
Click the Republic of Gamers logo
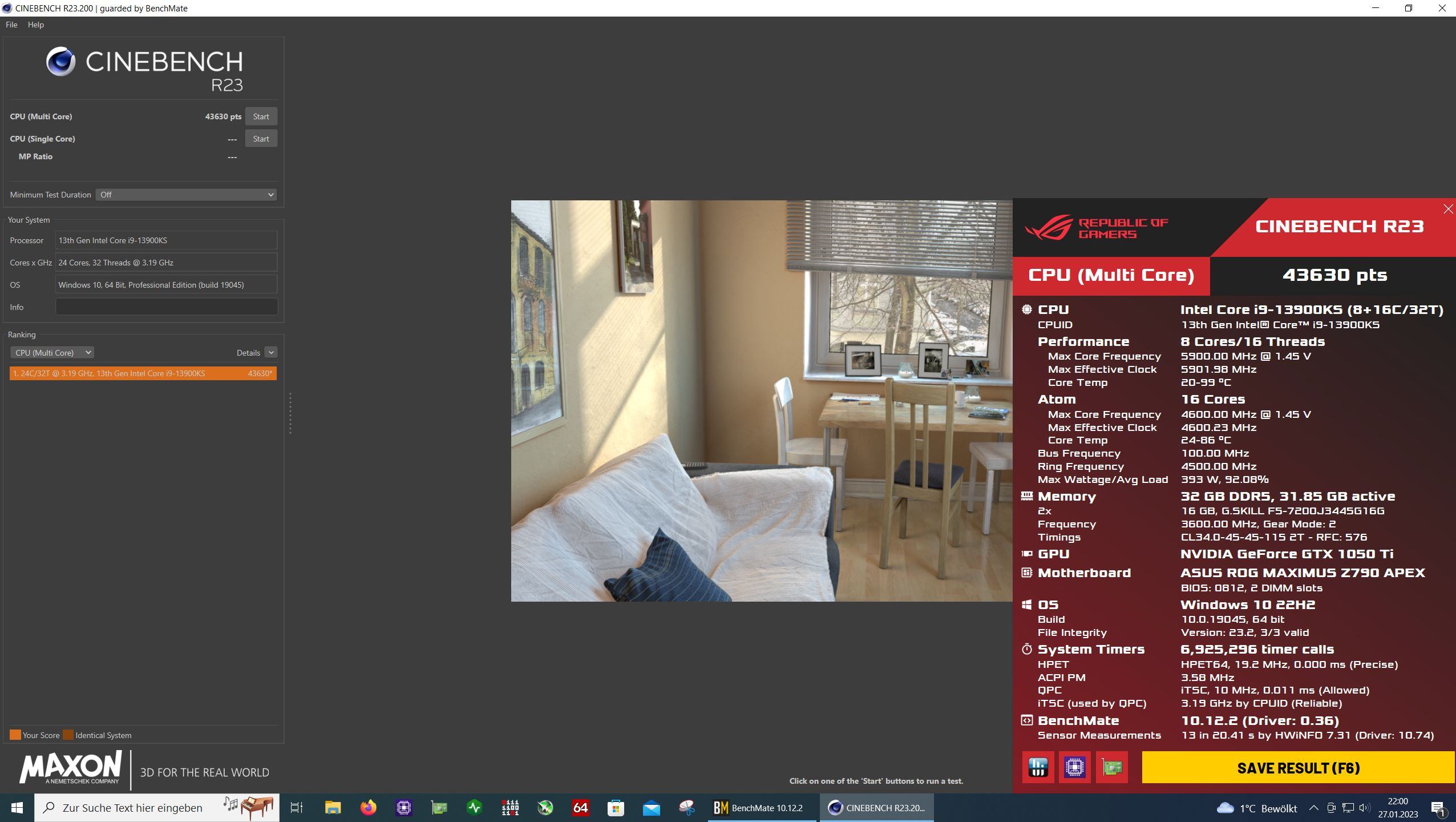(1096, 228)
